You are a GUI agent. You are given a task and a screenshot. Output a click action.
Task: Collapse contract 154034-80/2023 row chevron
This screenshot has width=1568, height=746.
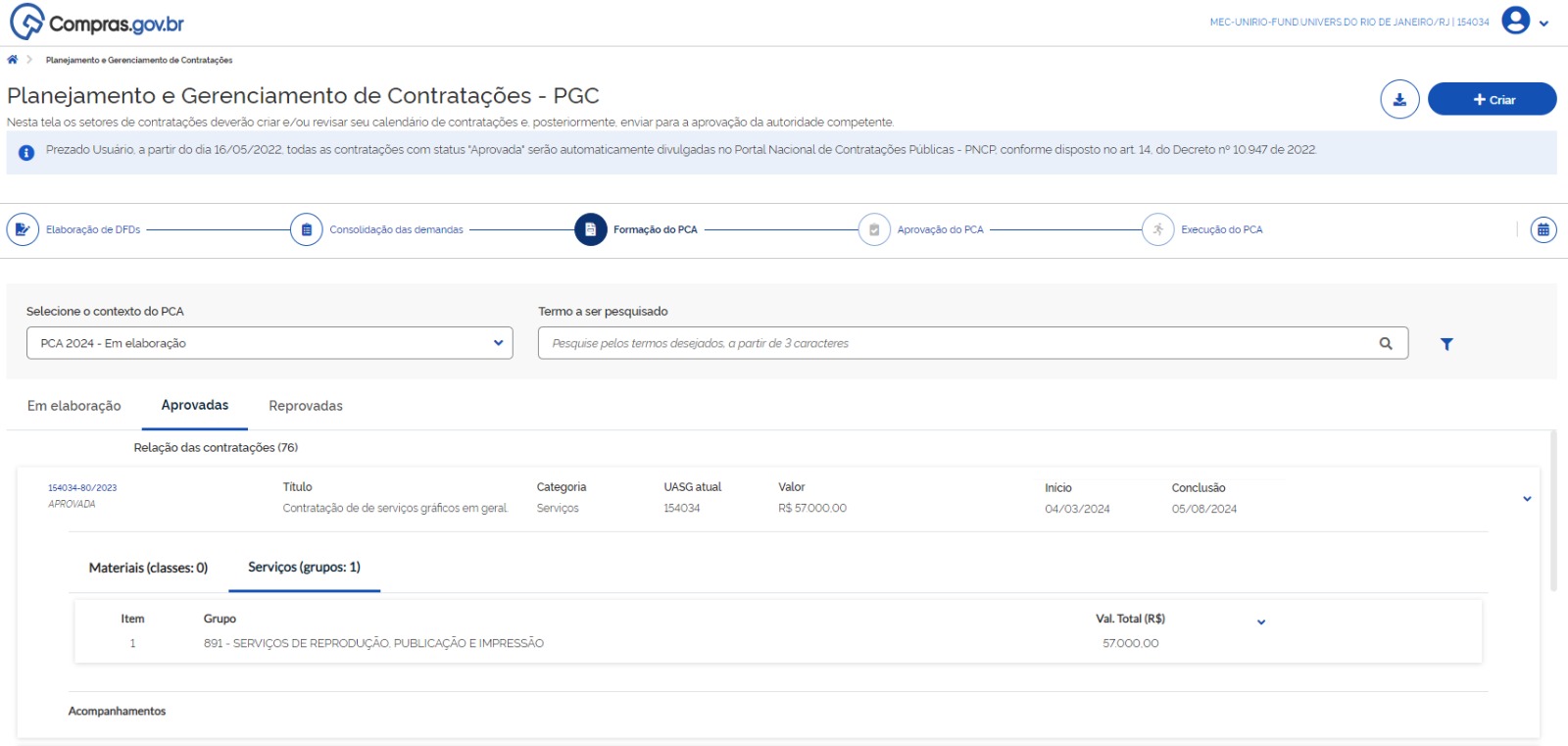pyautogui.click(x=1527, y=499)
